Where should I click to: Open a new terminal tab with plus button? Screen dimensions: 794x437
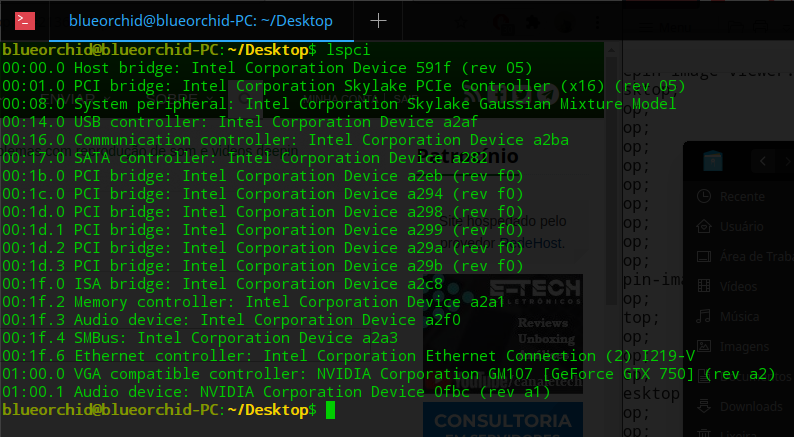coord(378,21)
